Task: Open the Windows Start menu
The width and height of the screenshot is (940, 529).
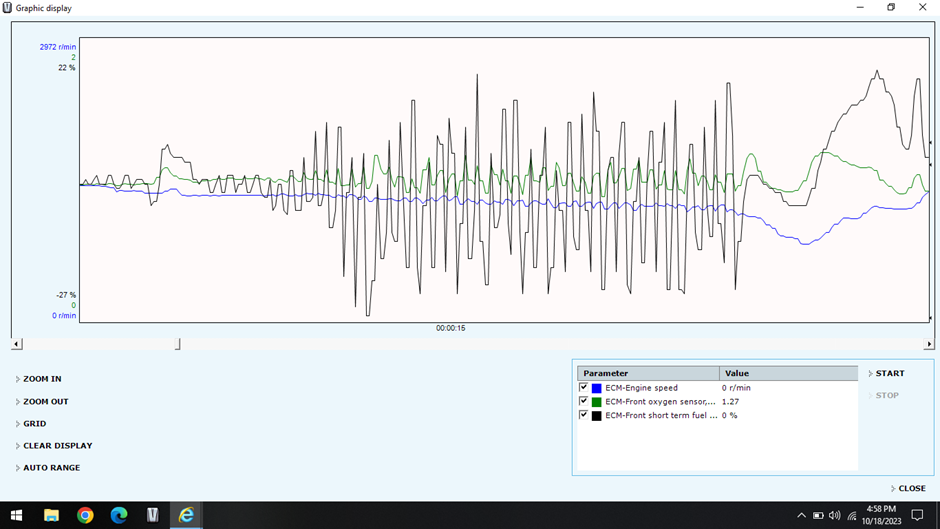Action: pos(16,515)
